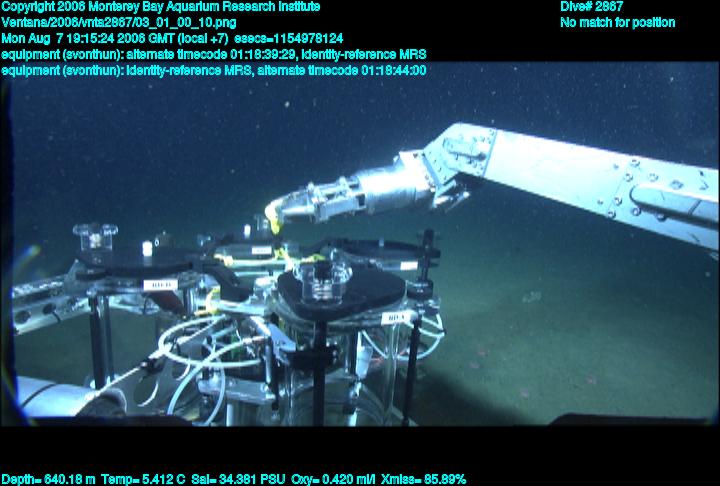Click the 'No match for position' text
This screenshot has width=720, height=486.
617,22
